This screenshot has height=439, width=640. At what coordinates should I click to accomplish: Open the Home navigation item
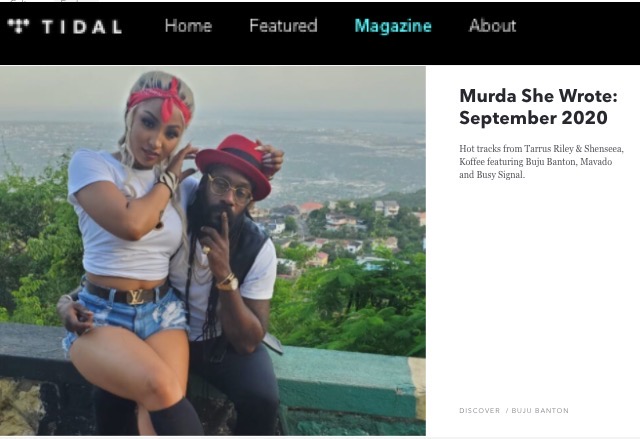pos(188,26)
